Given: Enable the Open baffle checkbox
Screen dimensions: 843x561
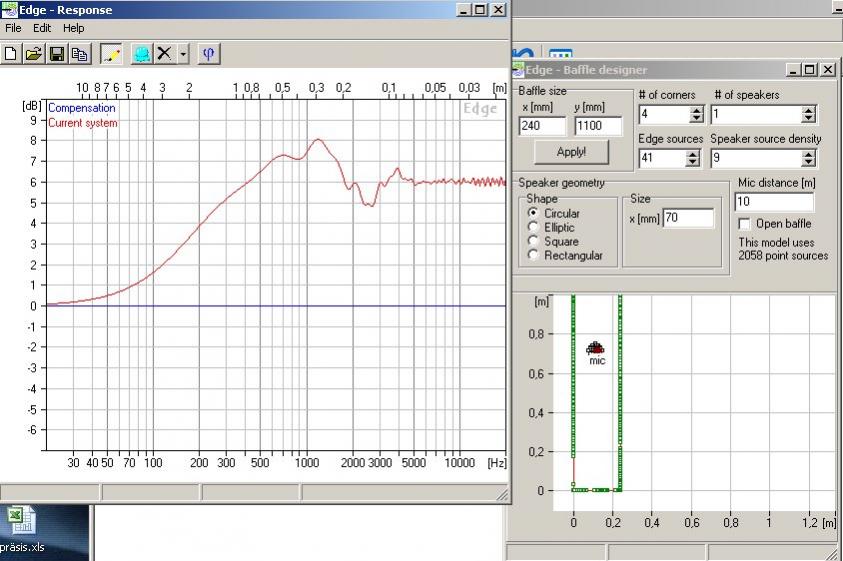Looking at the screenshot, I should coord(744,224).
